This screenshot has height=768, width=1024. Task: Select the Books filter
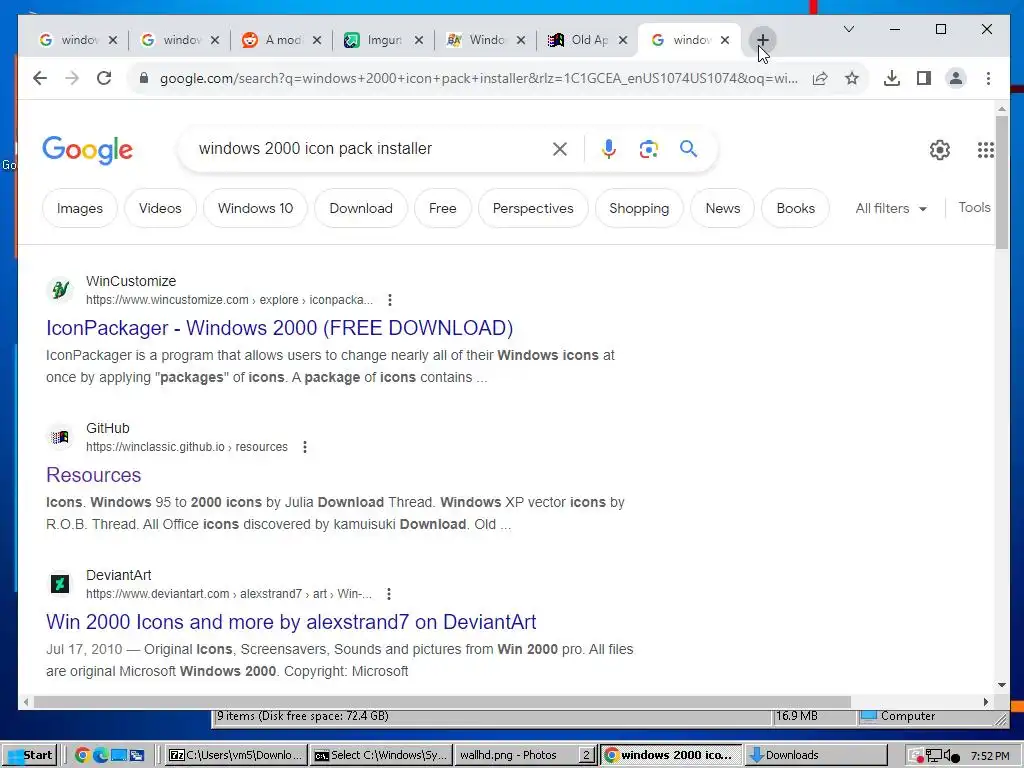(795, 208)
